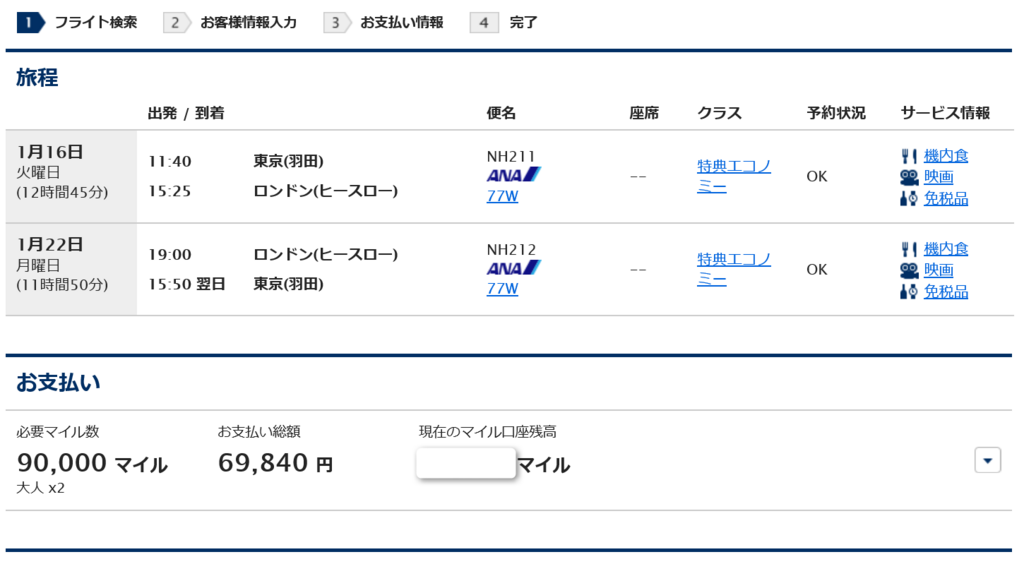Click the meal icon for flight NH211
Image resolution: width=1024 pixels, height=564 pixels.
click(909, 156)
